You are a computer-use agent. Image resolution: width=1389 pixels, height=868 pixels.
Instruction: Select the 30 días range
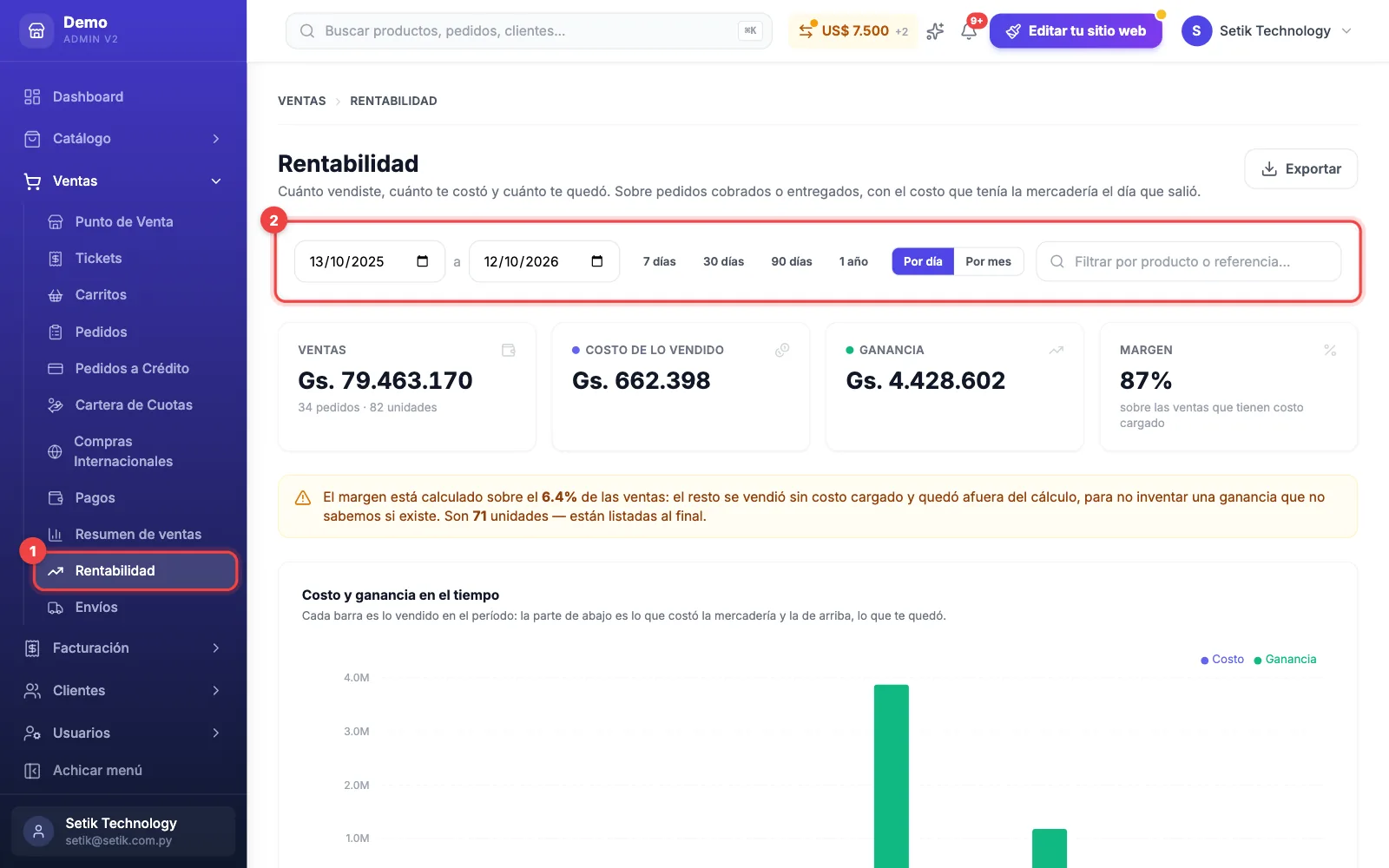pyautogui.click(x=723, y=261)
